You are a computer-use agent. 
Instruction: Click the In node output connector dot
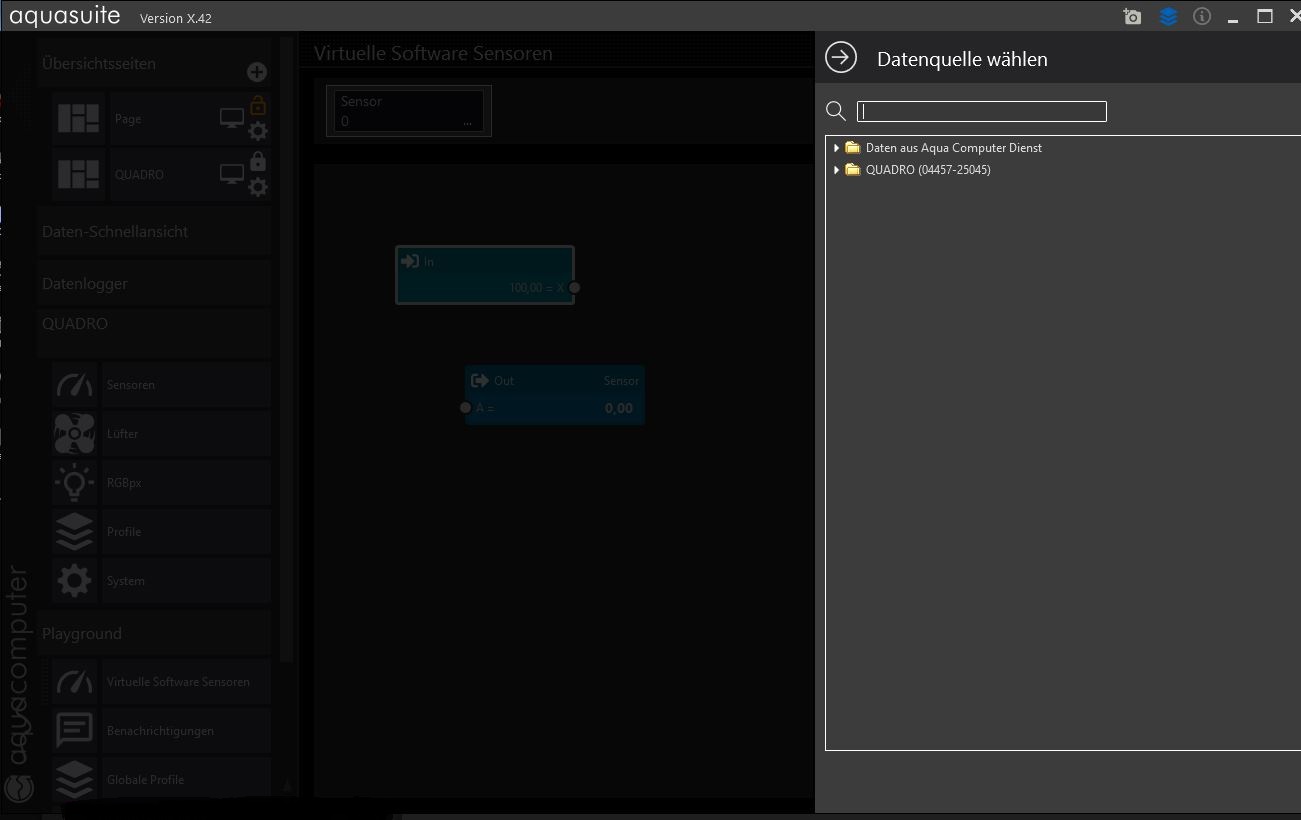(574, 288)
